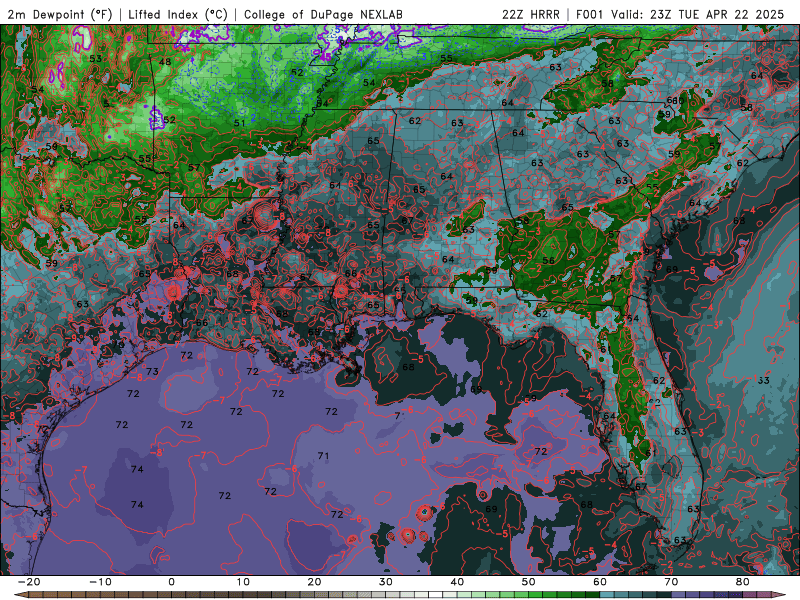Click the 80 label on the color scale
800x600 pixels.
pyautogui.click(x=743, y=582)
